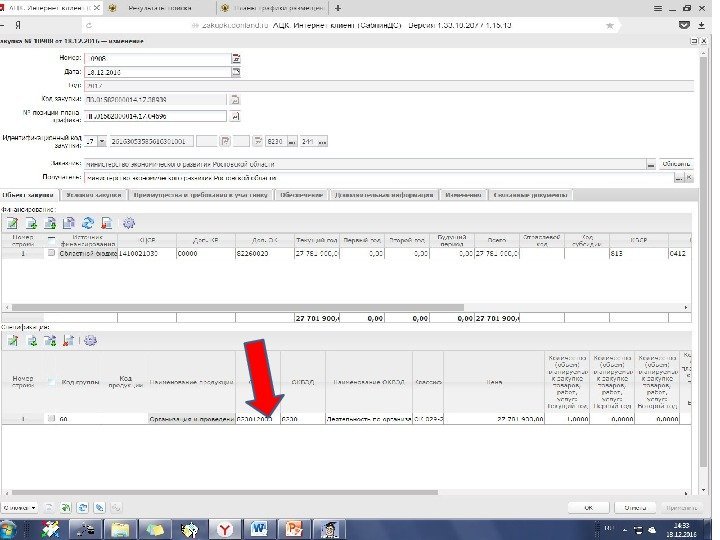Click the lookup icon beside № позиции плана-графика
The width and height of the screenshot is (720, 540).
tap(235, 116)
